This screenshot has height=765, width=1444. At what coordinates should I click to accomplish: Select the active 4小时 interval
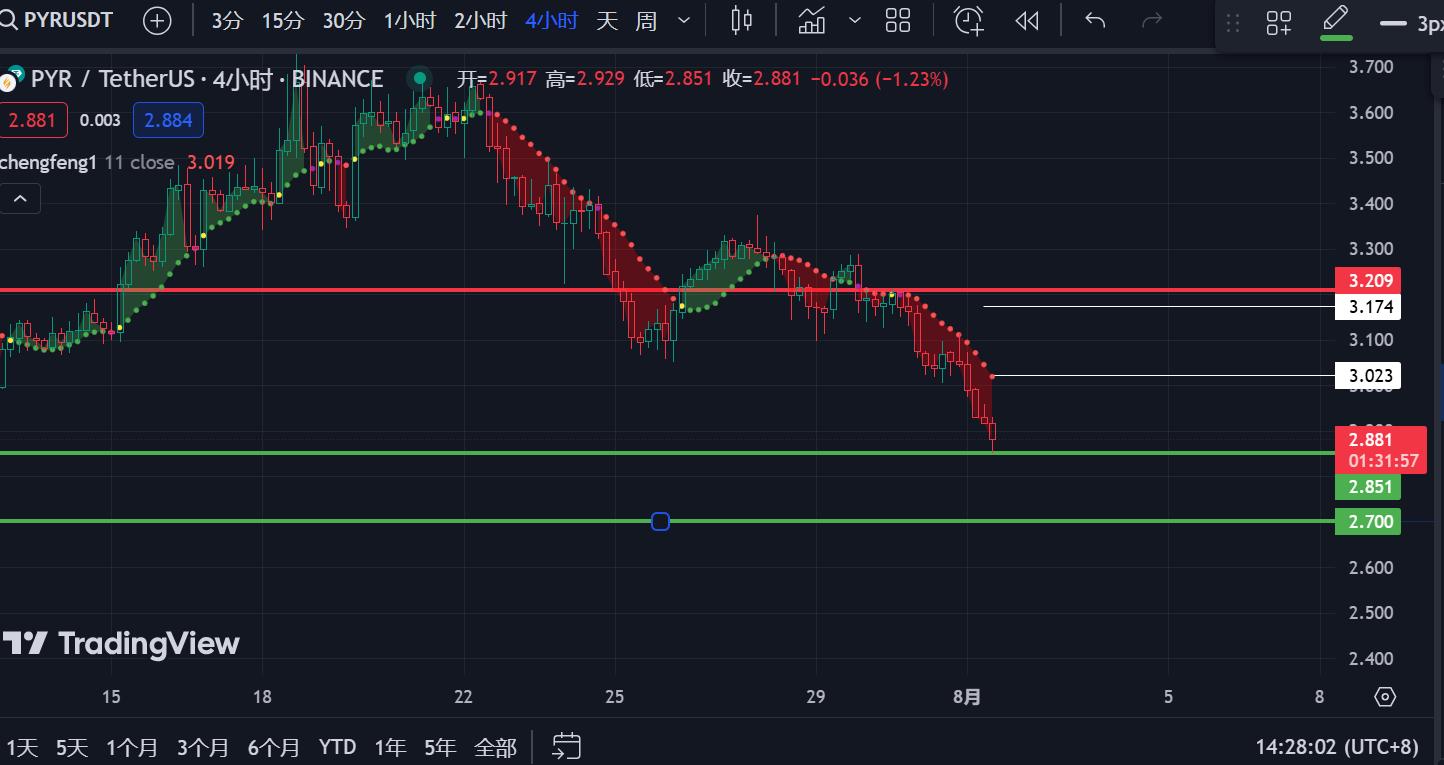click(x=551, y=20)
